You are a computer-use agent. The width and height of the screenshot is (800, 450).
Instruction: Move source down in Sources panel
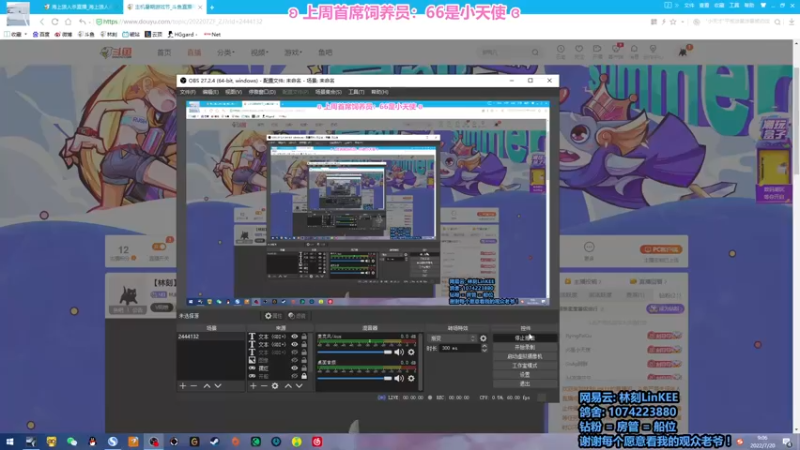coord(299,386)
